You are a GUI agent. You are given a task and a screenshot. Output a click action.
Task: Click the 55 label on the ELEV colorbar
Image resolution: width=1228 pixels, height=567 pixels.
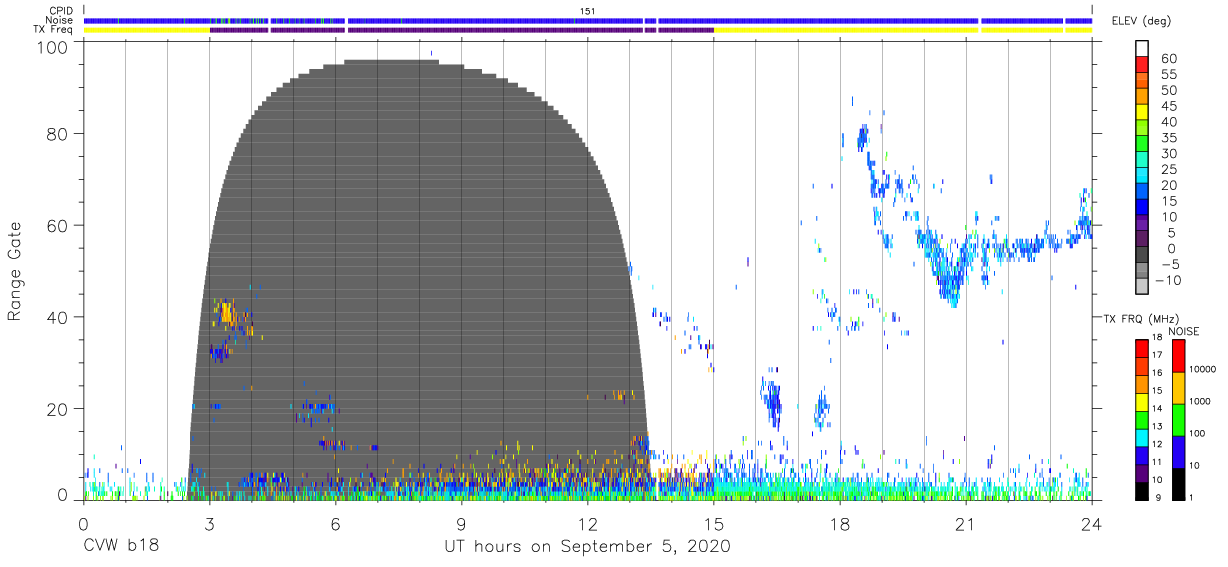click(1168, 75)
